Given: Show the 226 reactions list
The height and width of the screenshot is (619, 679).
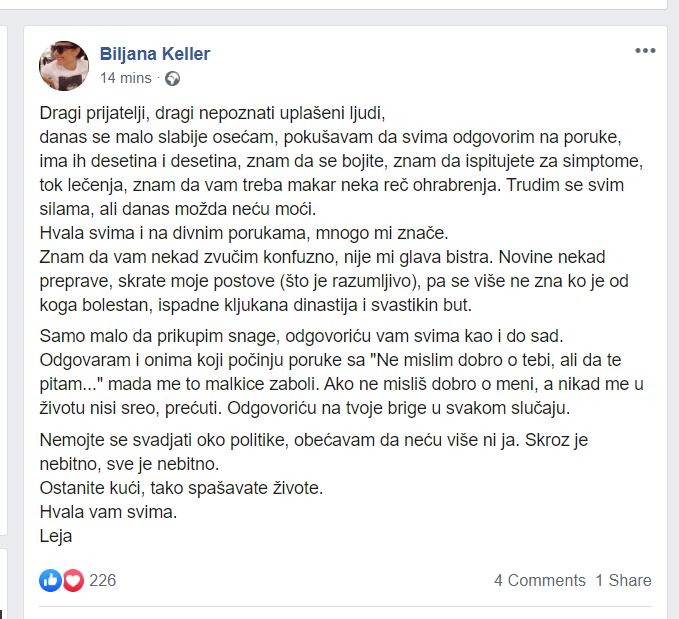Looking at the screenshot, I should click(x=103, y=580).
